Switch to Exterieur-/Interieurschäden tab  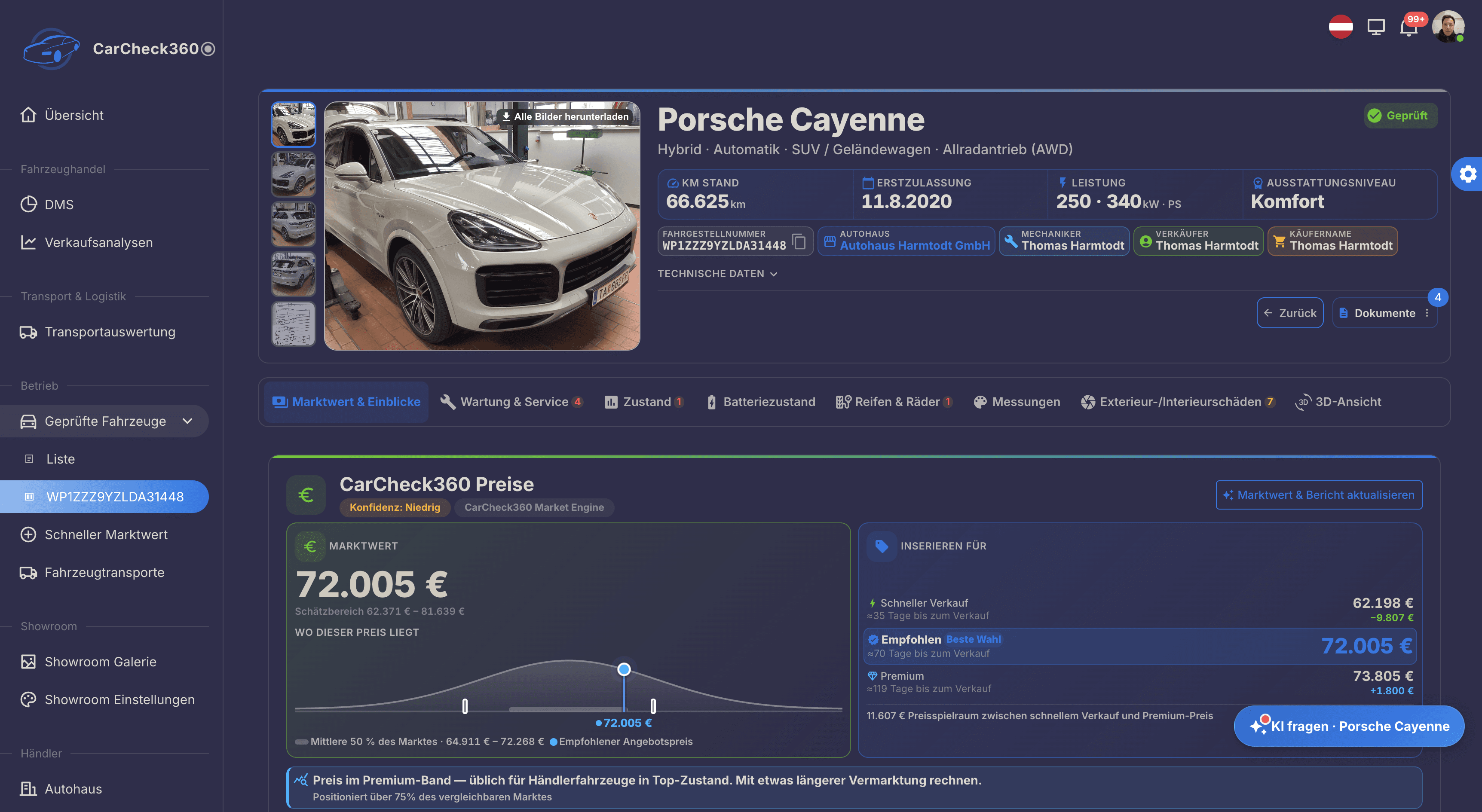1178,402
